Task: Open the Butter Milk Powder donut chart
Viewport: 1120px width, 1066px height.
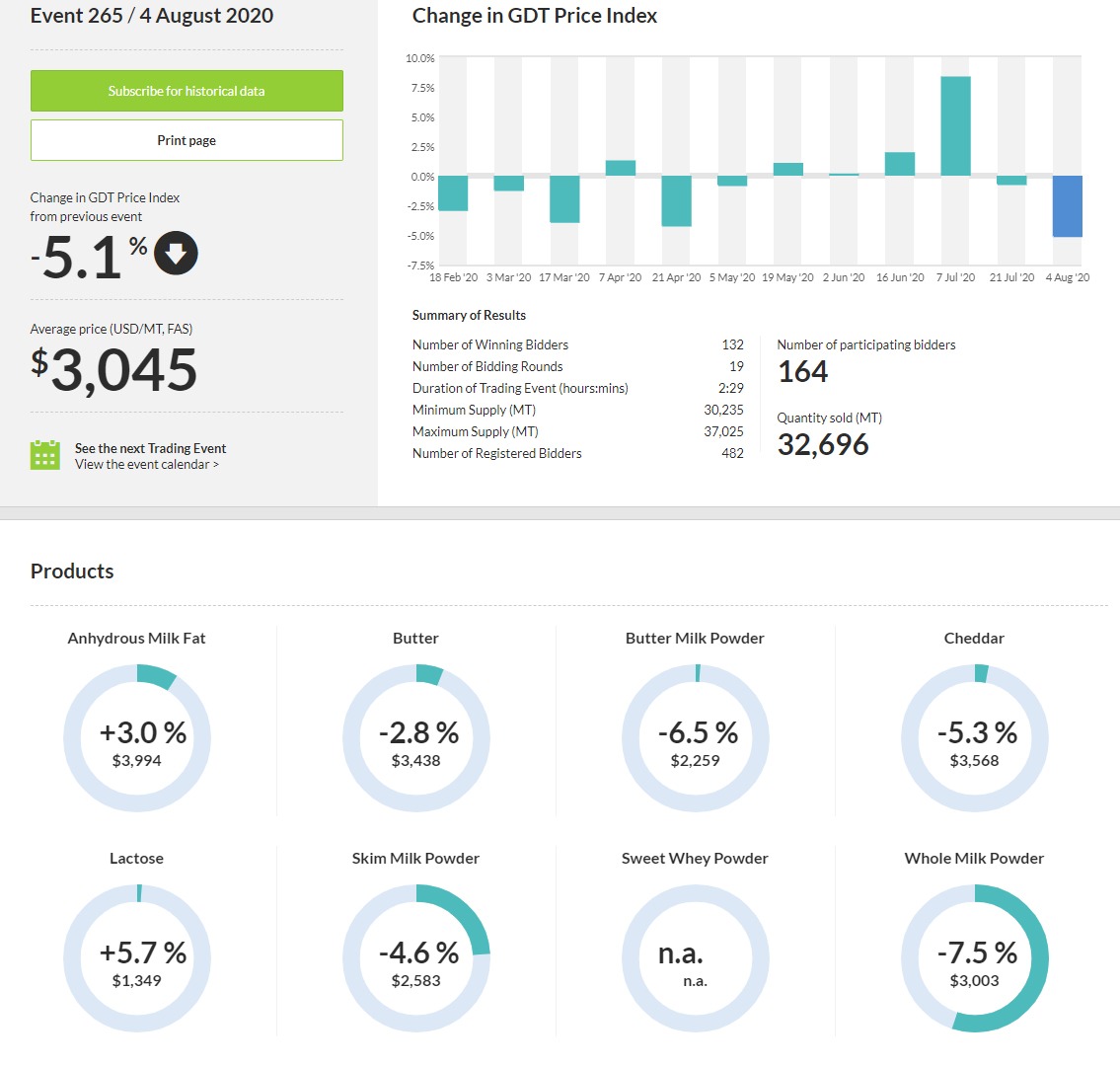Action: pos(695,738)
